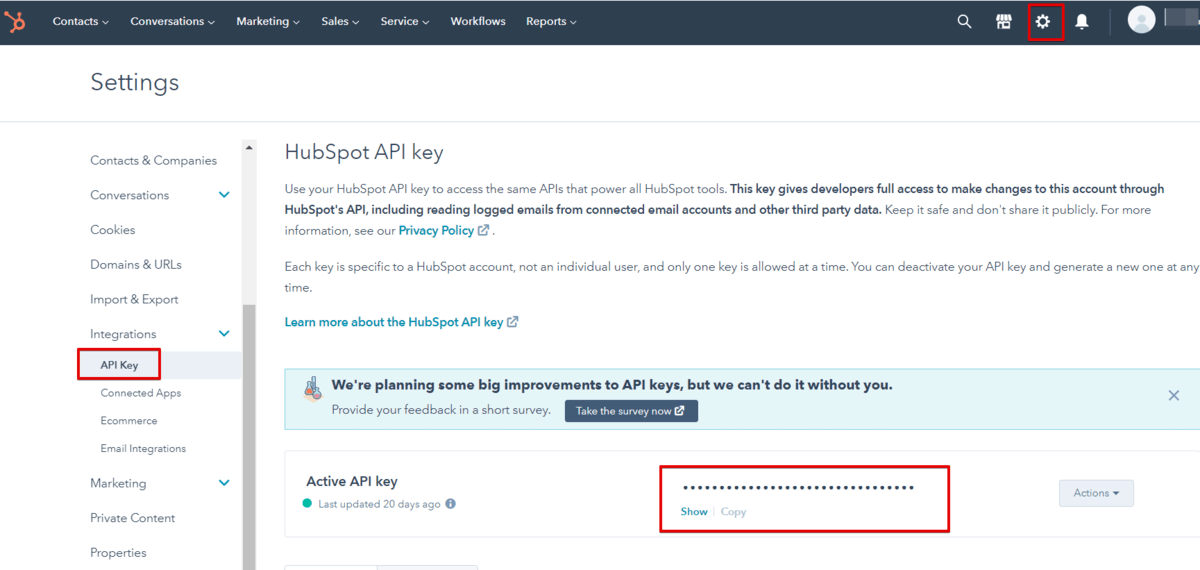The image size is (1200, 570).
Task: Expand the Conversations sidebar section
Action: point(224,195)
